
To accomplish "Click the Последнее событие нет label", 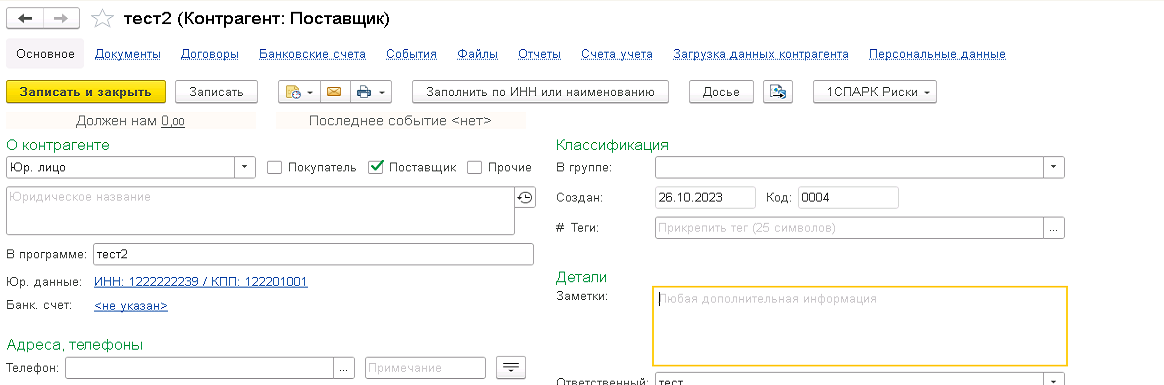I will [400, 121].
